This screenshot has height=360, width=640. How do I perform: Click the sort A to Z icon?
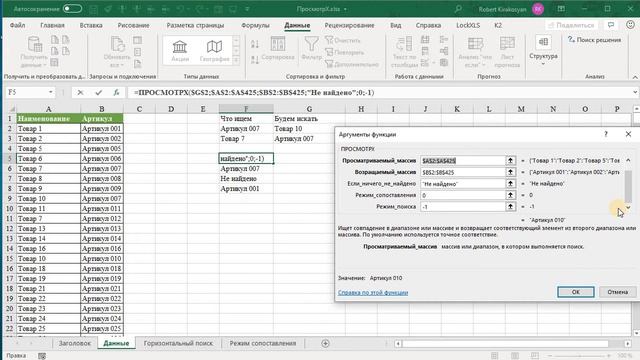255,44
